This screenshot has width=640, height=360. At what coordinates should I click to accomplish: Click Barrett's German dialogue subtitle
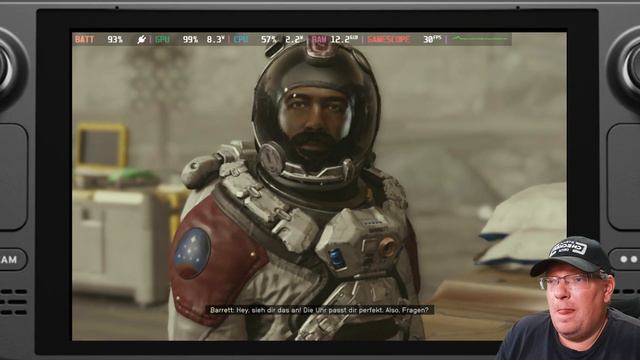319,310
